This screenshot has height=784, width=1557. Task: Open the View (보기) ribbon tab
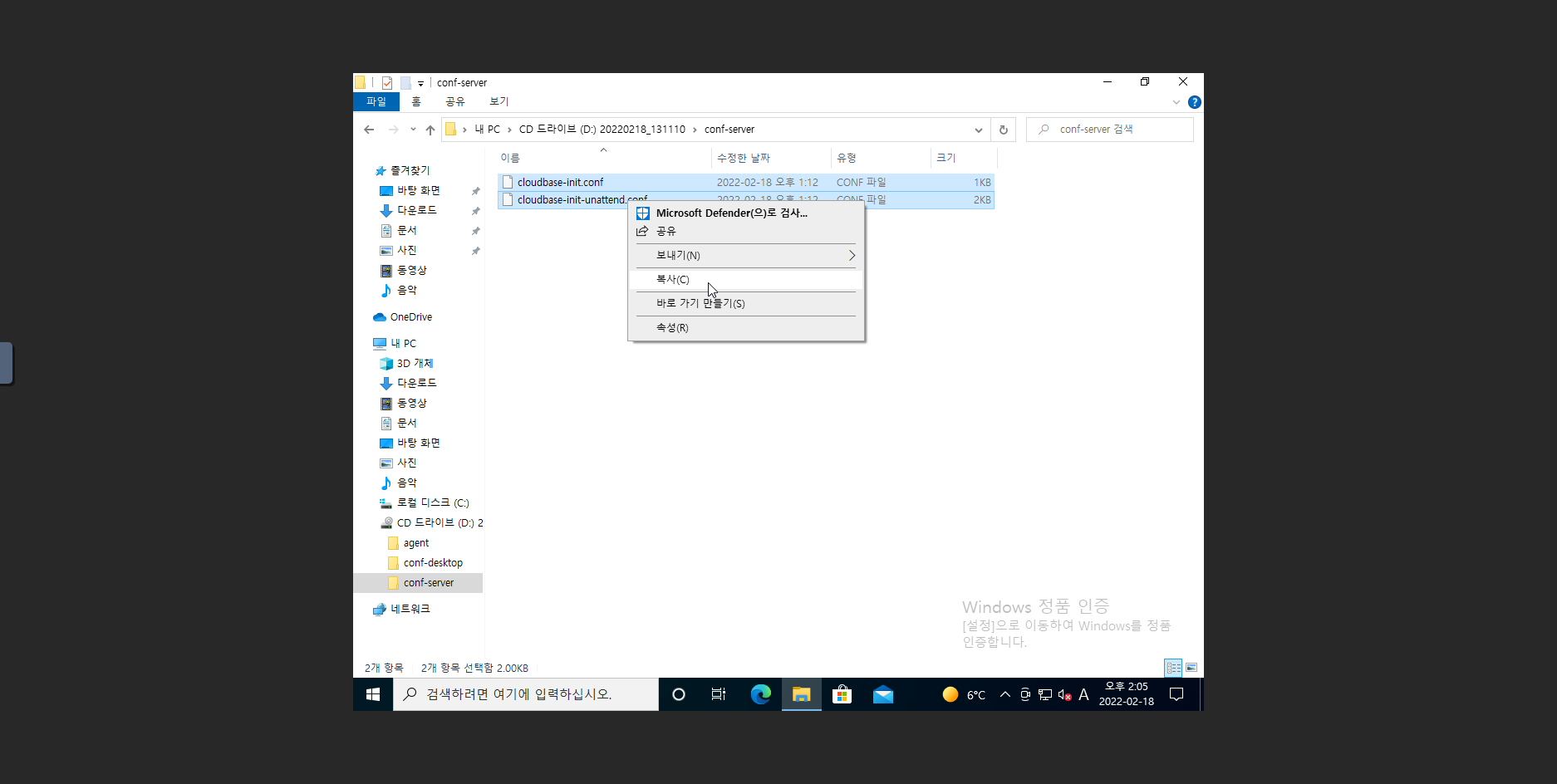pyautogui.click(x=499, y=101)
